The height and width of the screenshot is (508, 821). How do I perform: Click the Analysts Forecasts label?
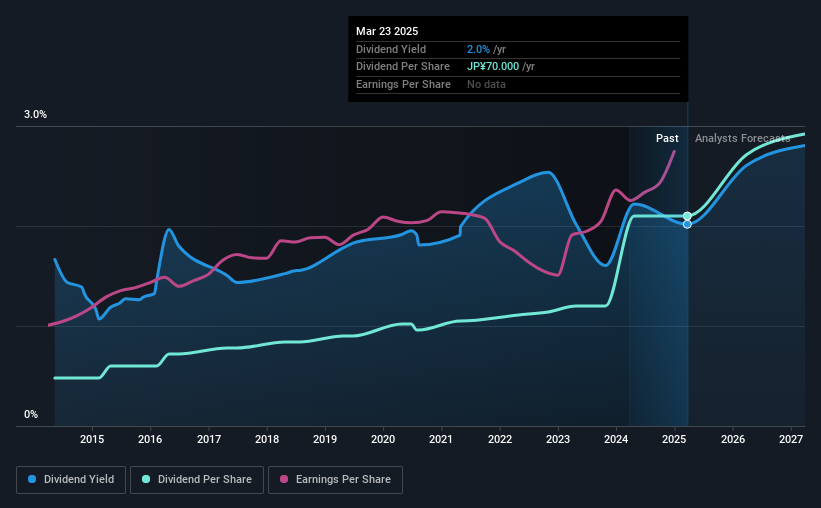point(742,138)
